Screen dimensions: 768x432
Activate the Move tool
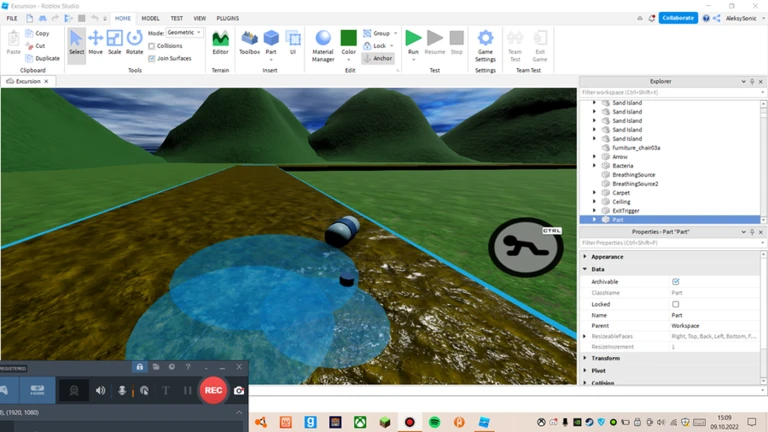tap(96, 43)
